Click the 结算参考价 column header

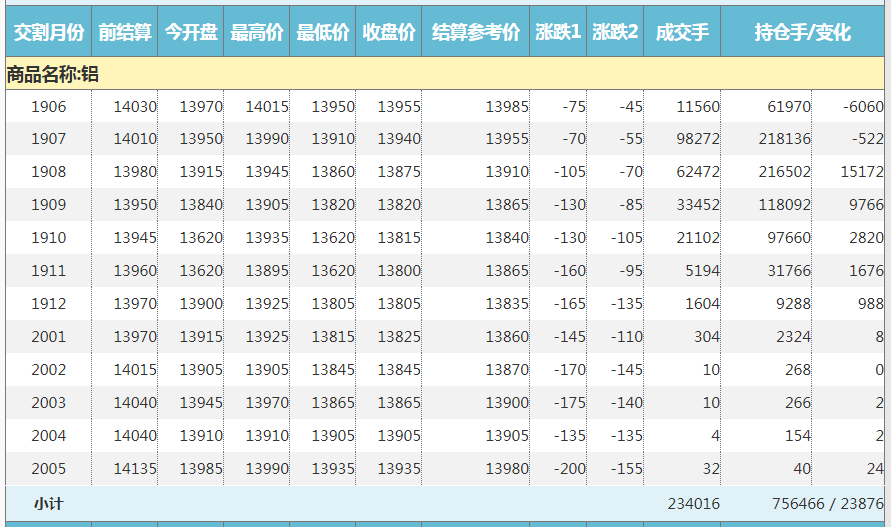pyautogui.click(x=476, y=33)
